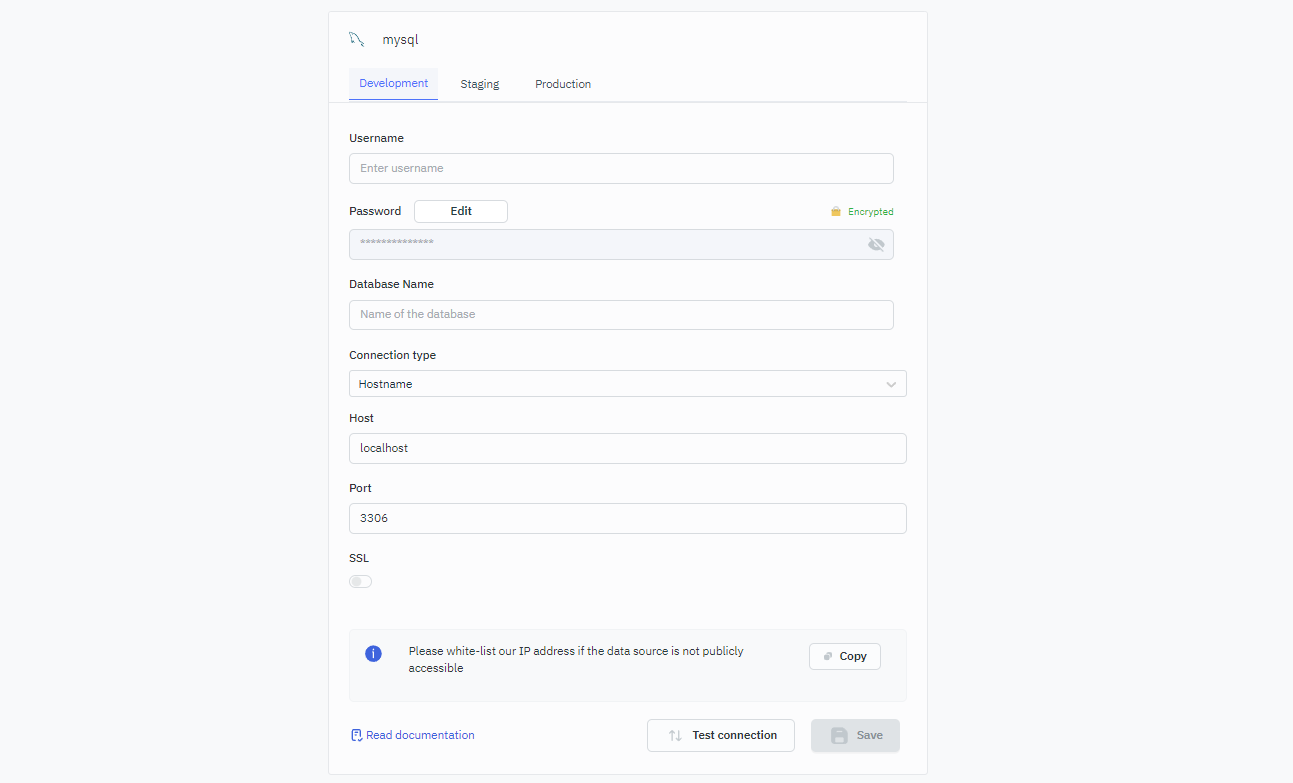Screen dimensions: 1293x783
Task: Click the copy icon in Copy button
Action: tap(828, 657)
